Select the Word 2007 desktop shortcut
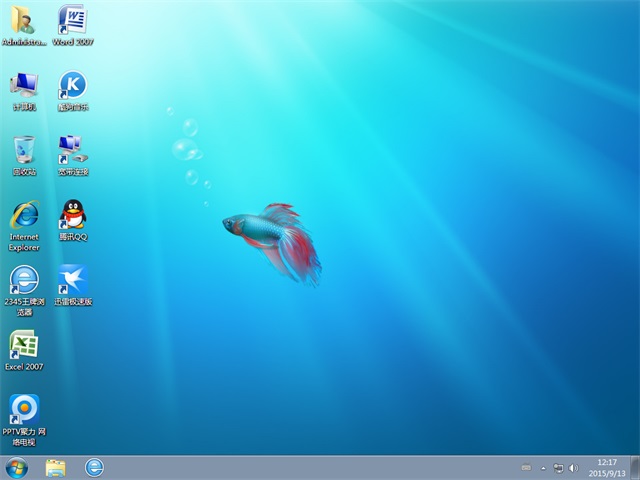The height and width of the screenshot is (480, 640). 72,21
